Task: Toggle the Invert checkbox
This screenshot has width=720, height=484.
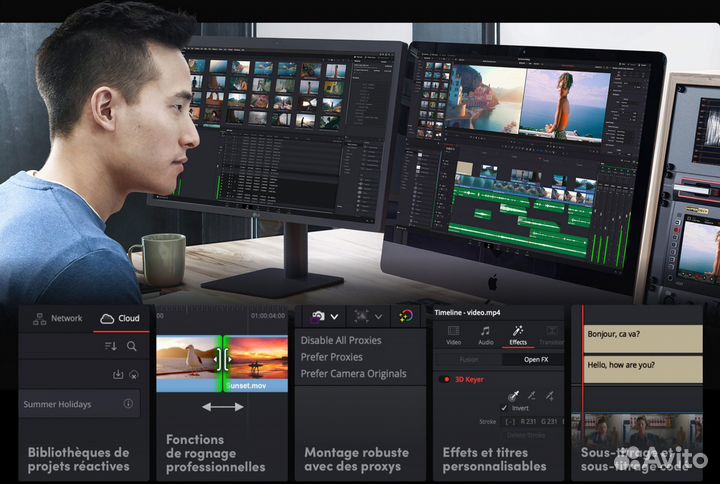Action: [x=504, y=408]
